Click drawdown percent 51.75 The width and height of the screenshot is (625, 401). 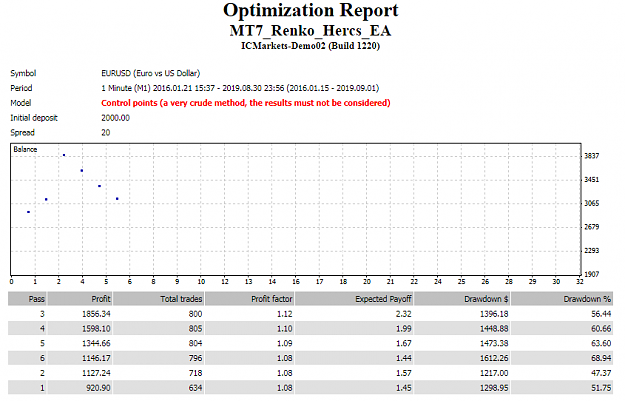coord(601,388)
